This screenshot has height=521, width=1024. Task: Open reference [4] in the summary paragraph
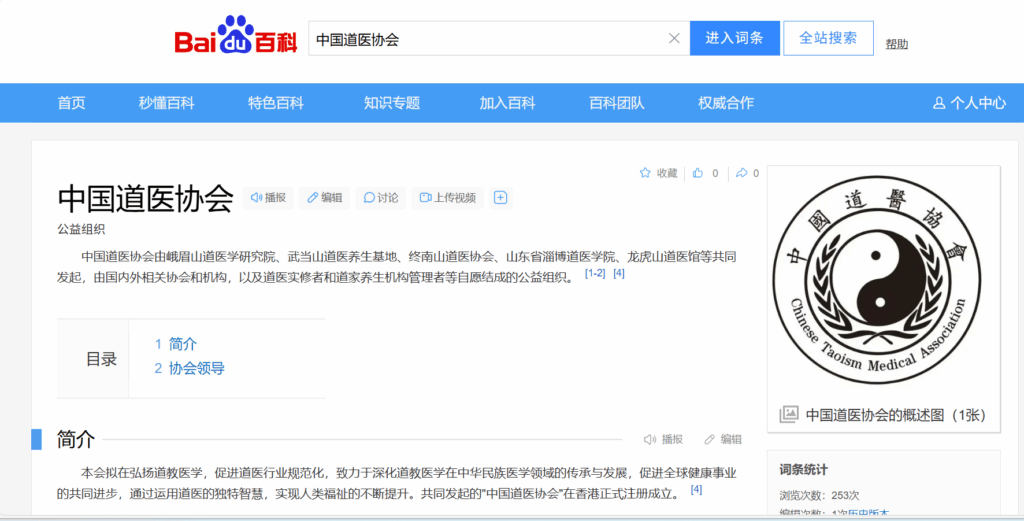pos(619,274)
